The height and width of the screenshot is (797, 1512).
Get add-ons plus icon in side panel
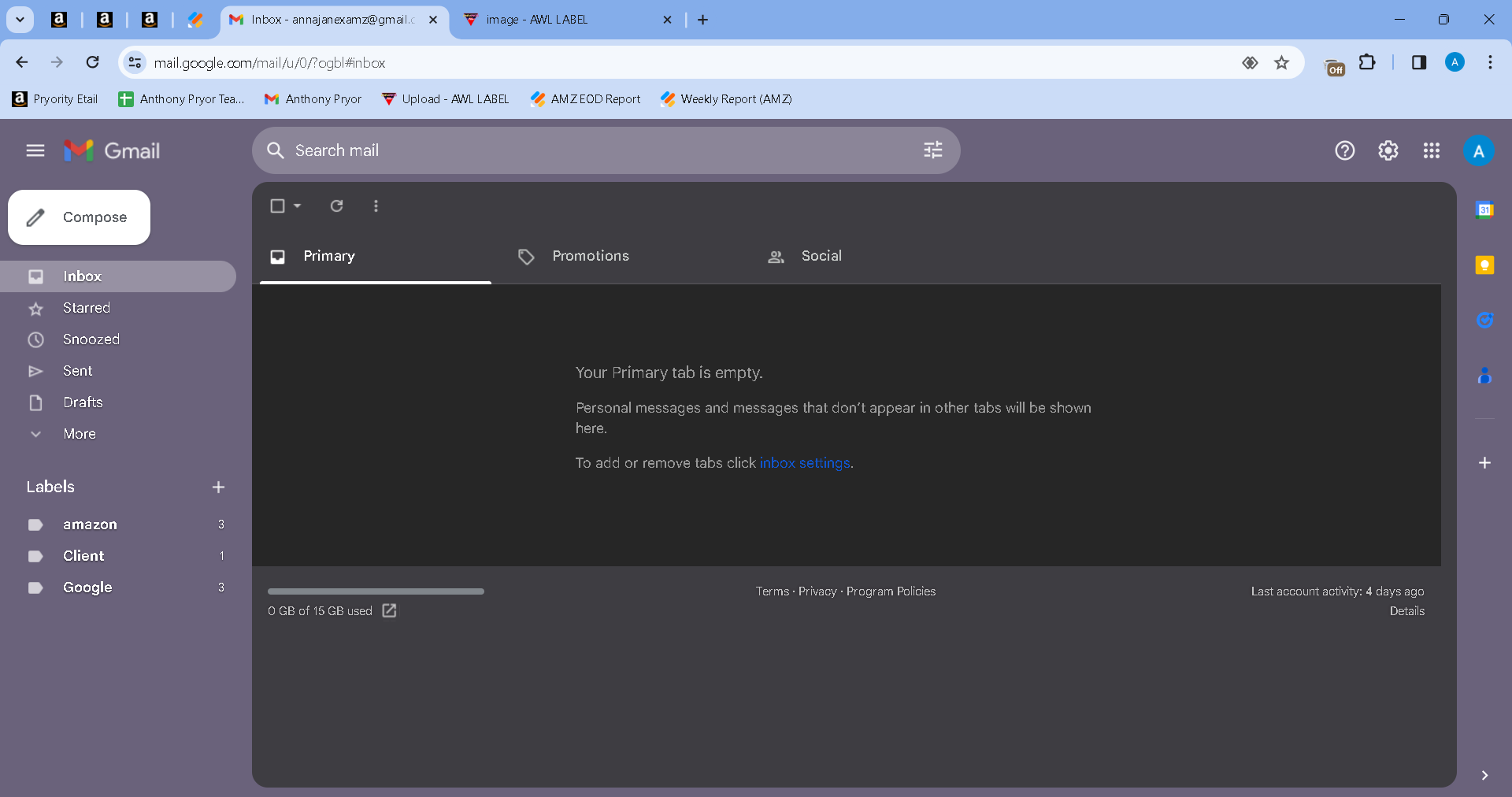click(x=1484, y=462)
